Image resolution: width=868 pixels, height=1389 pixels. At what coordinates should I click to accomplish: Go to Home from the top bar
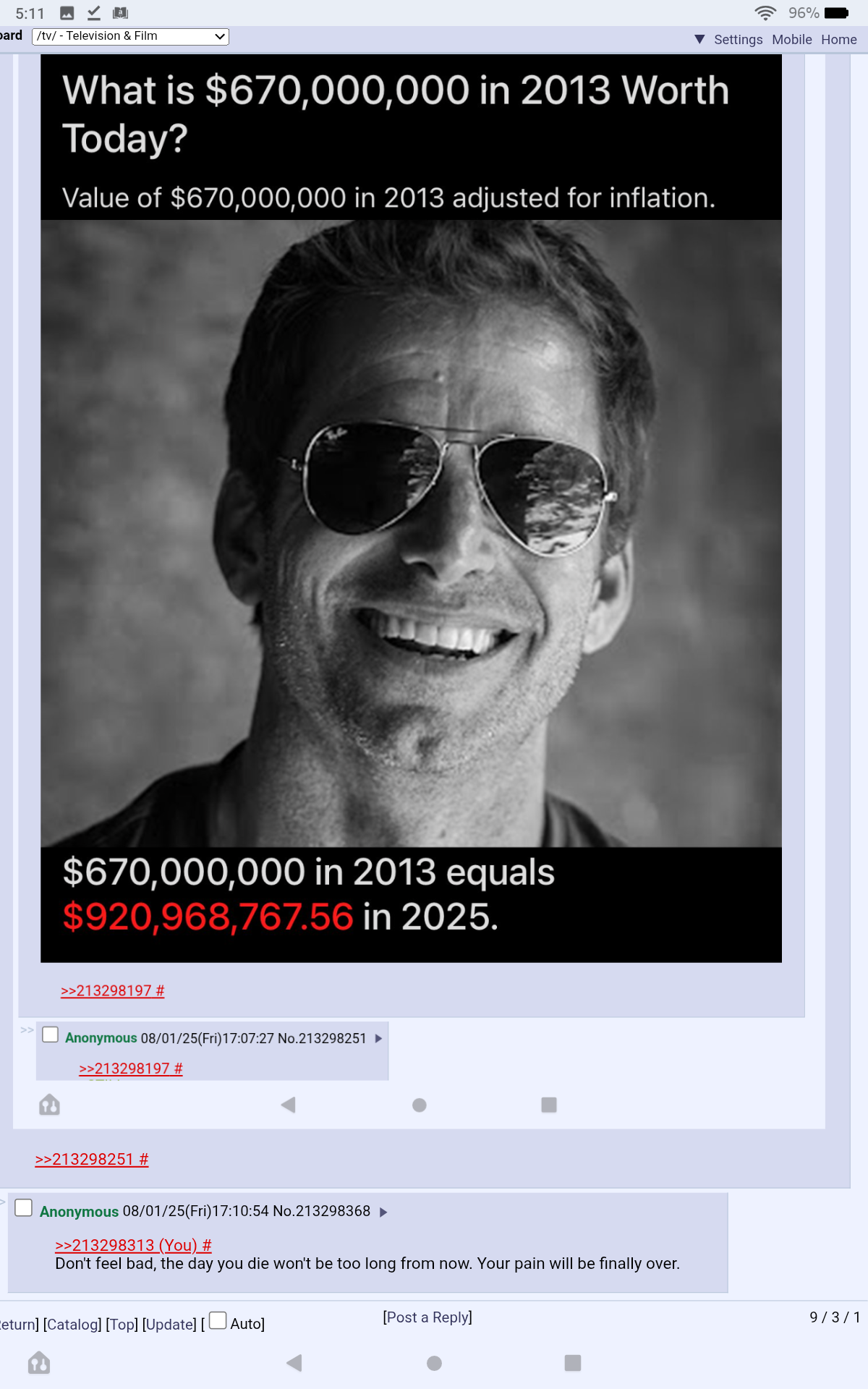click(839, 40)
